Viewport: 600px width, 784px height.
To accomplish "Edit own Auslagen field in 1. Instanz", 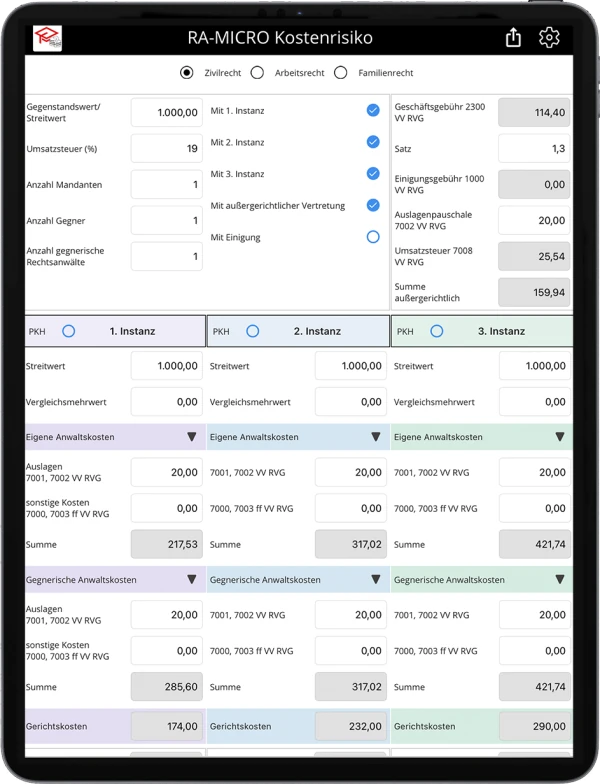I will [x=167, y=472].
